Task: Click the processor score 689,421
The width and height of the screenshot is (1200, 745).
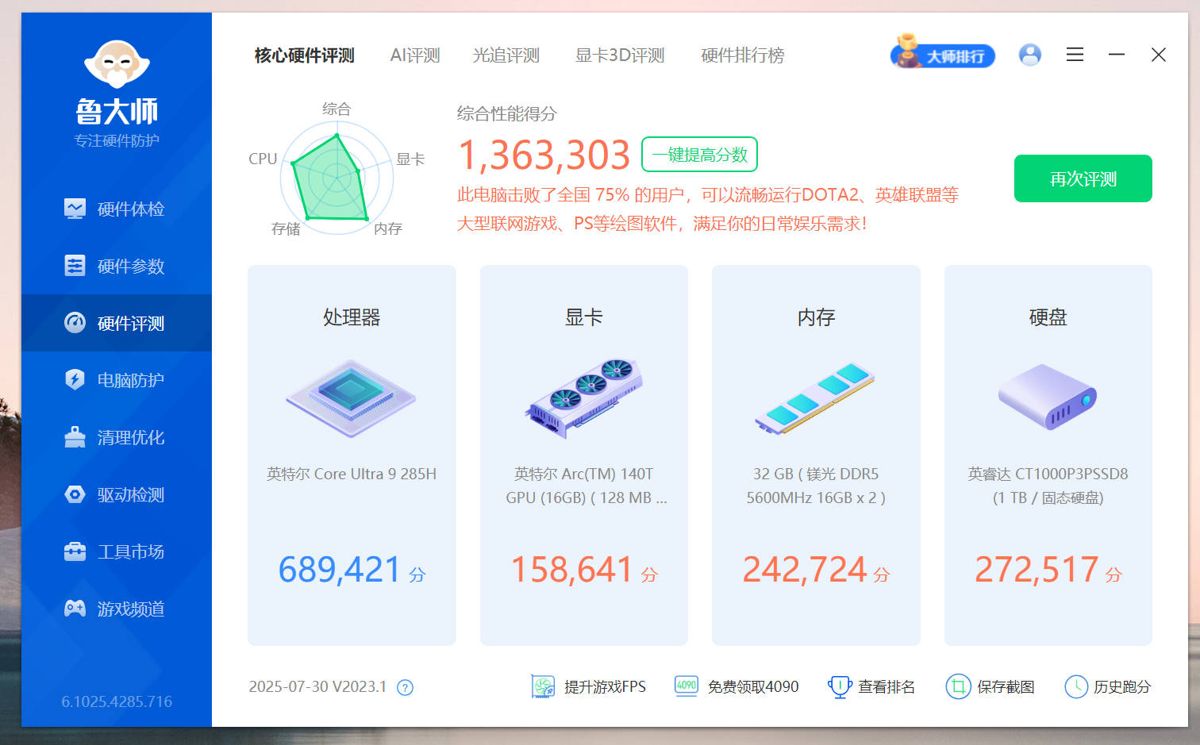Action: 339,570
